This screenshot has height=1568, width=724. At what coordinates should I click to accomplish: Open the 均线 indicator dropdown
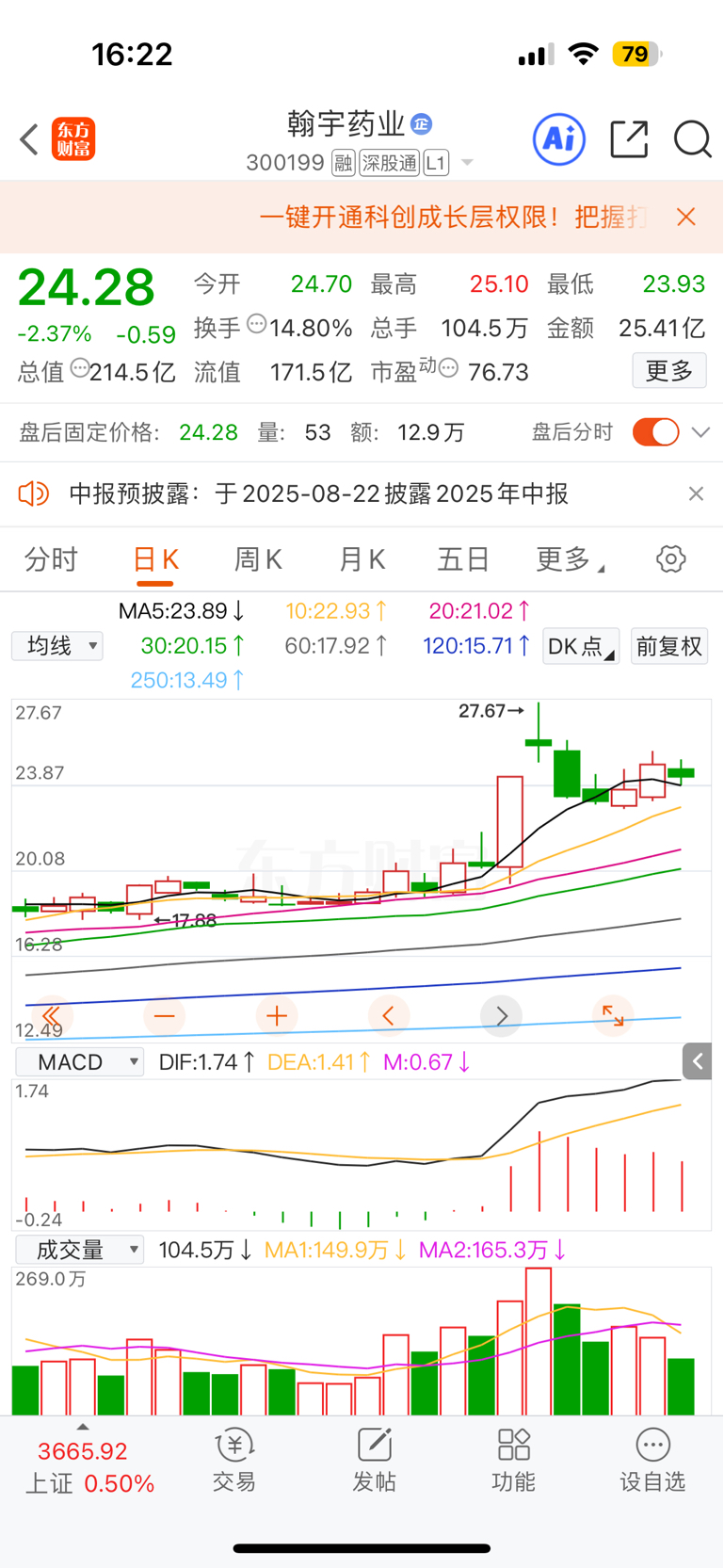pyautogui.click(x=57, y=646)
